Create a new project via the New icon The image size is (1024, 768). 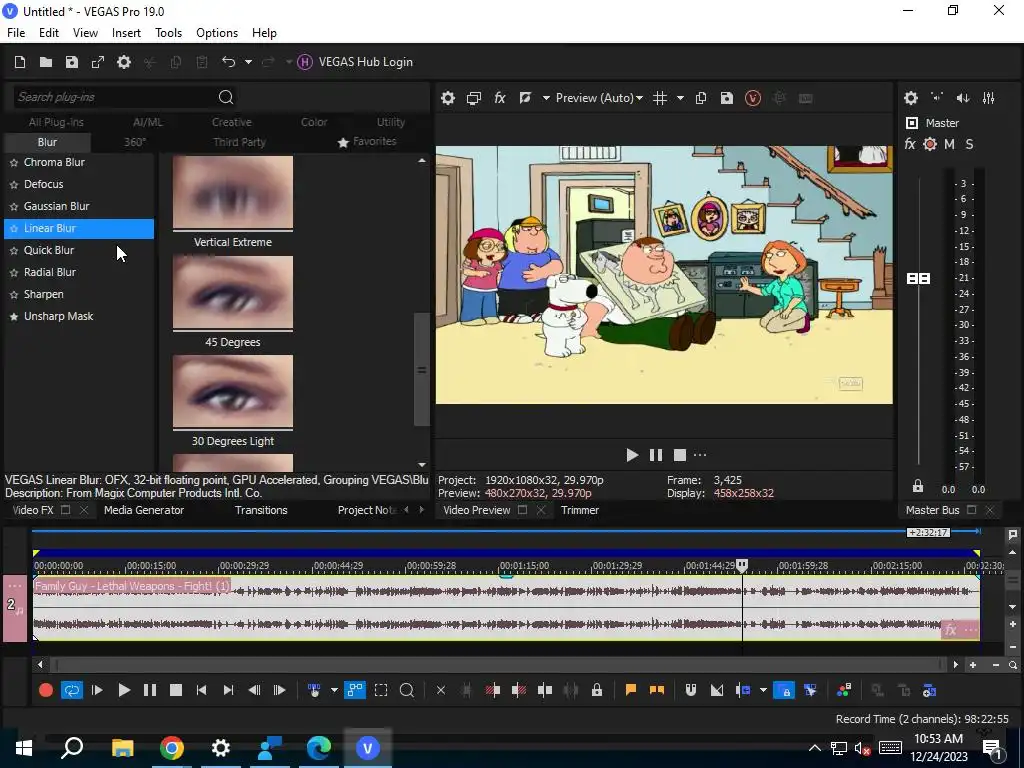tap(20, 62)
